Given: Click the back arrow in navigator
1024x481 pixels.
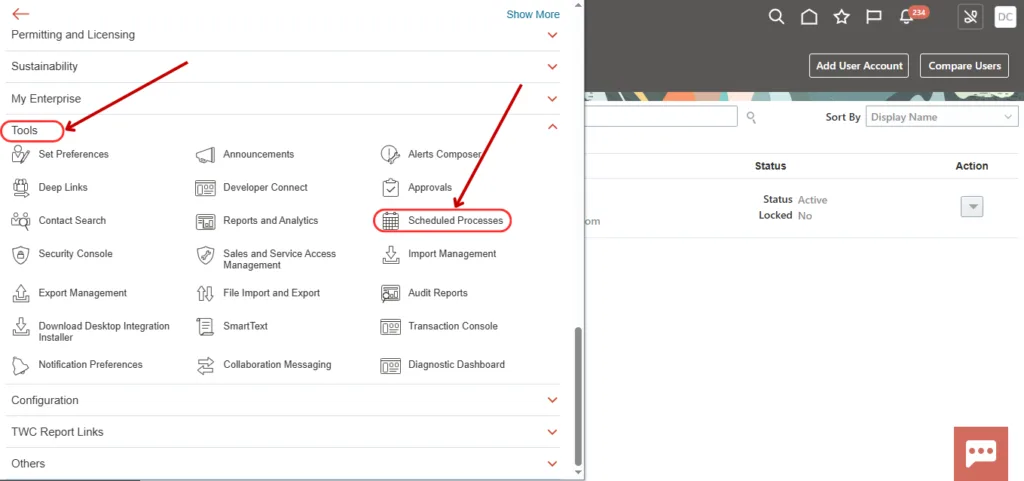Looking at the screenshot, I should [x=21, y=14].
